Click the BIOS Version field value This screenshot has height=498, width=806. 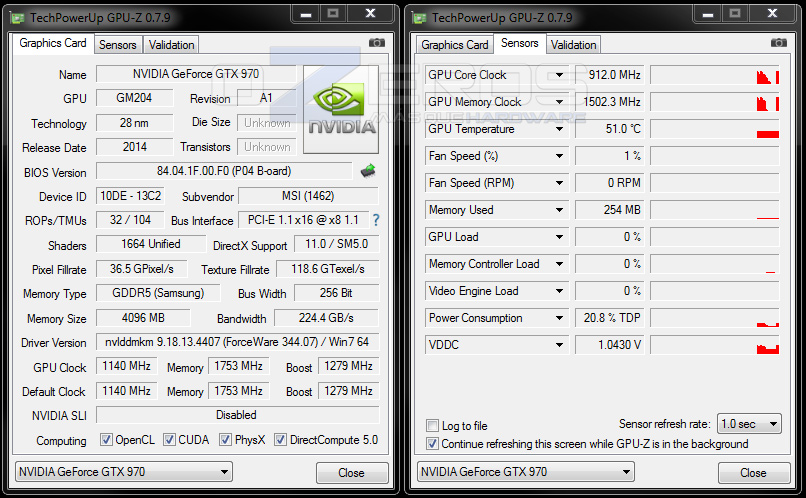224,171
